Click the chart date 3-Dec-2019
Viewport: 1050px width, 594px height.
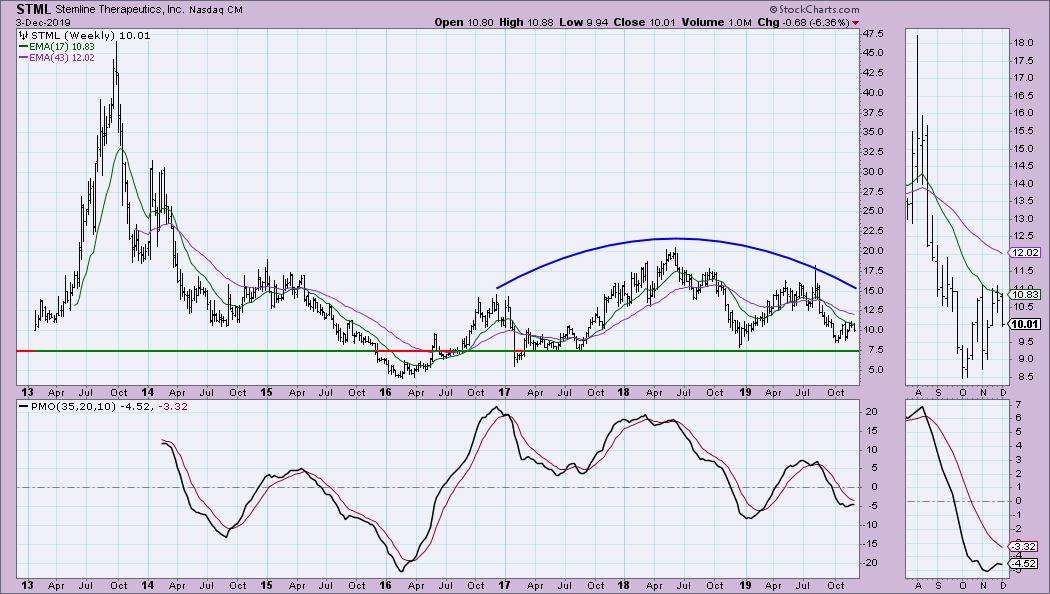click(x=43, y=22)
